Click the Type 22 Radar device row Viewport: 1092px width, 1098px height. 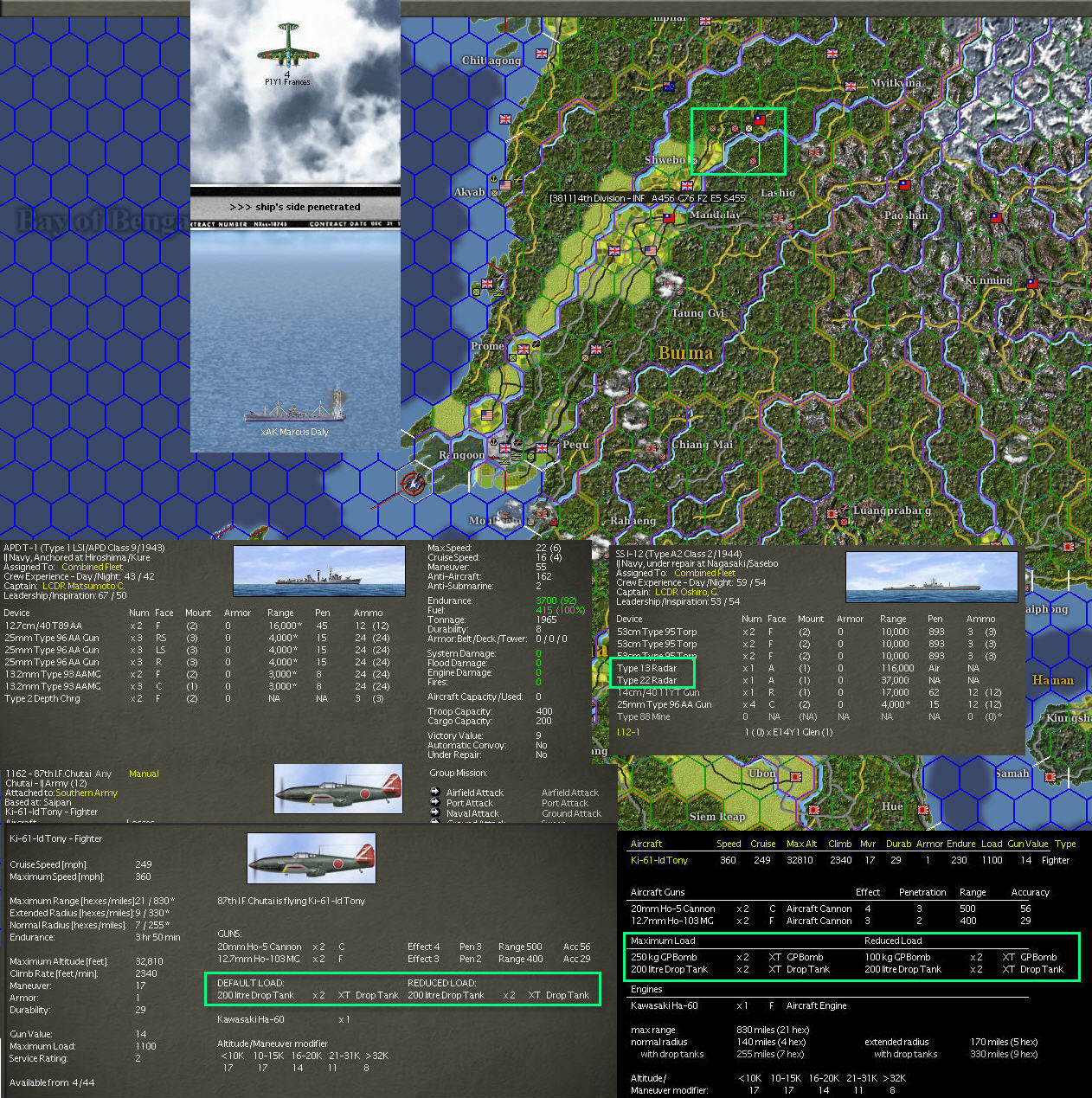pyautogui.click(x=798, y=680)
